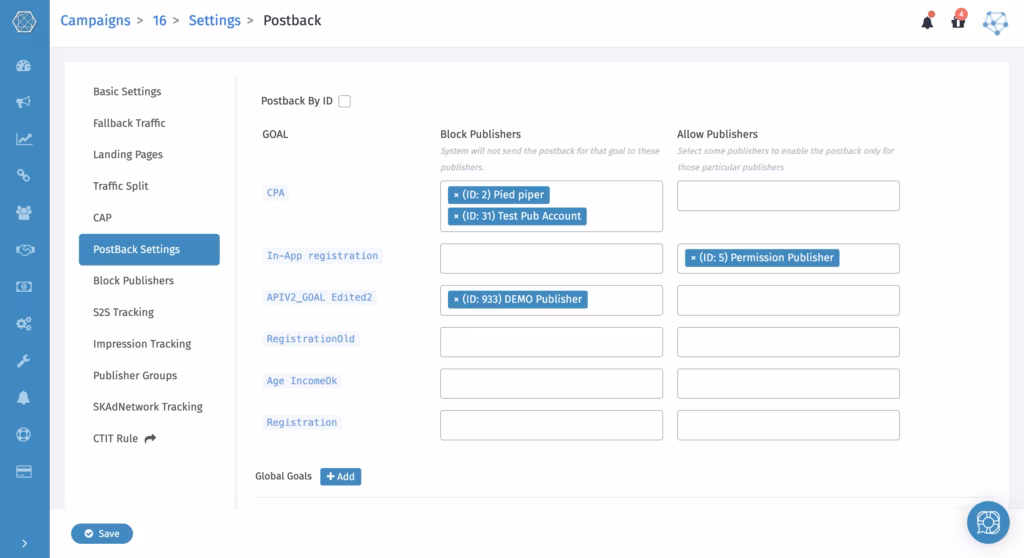The width and height of the screenshot is (1024, 558).
Task: Remove Permission Publisher from In-App registration allow list
Action: click(693, 257)
